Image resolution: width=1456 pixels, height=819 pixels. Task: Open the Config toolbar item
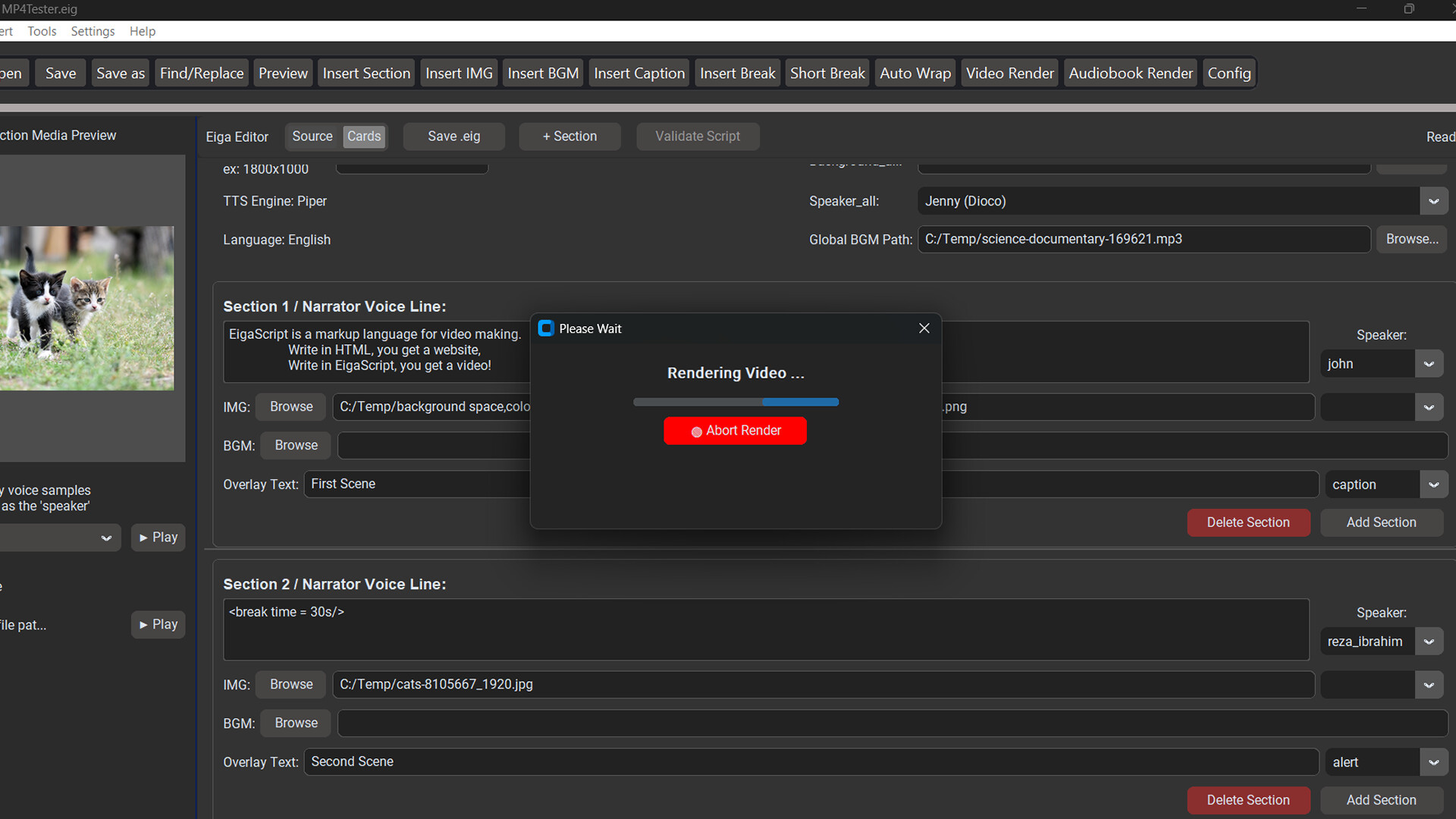pyautogui.click(x=1228, y=73)
